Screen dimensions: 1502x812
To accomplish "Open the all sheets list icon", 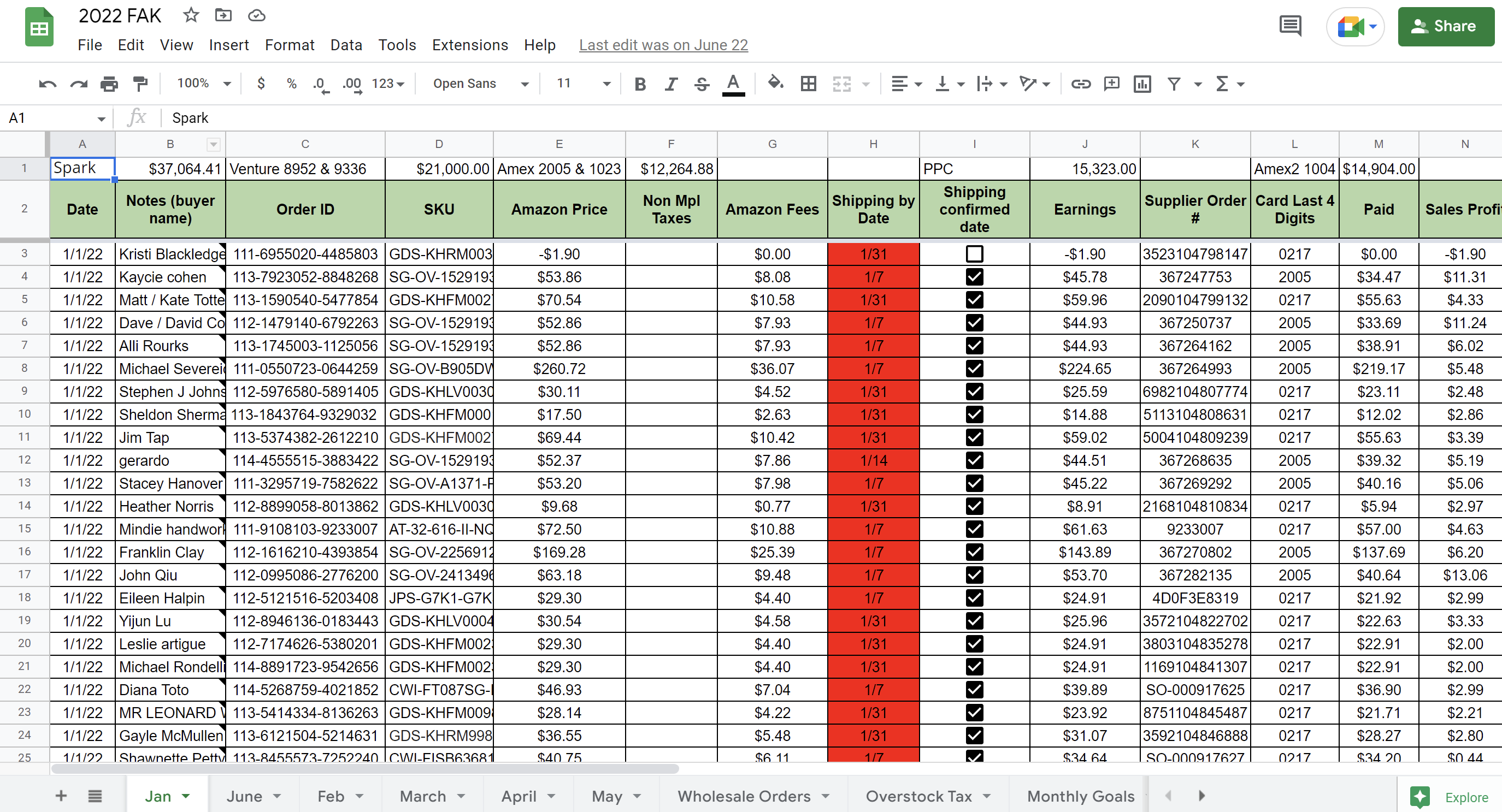I will click(x=95, y=796).
